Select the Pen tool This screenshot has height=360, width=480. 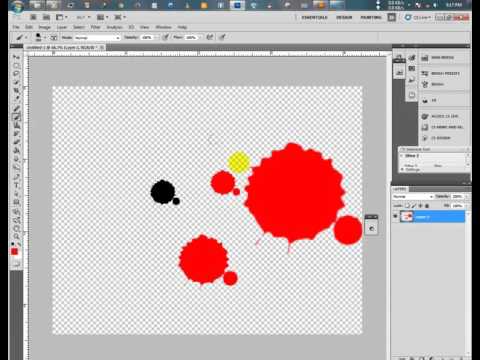(x=16, y=177)
